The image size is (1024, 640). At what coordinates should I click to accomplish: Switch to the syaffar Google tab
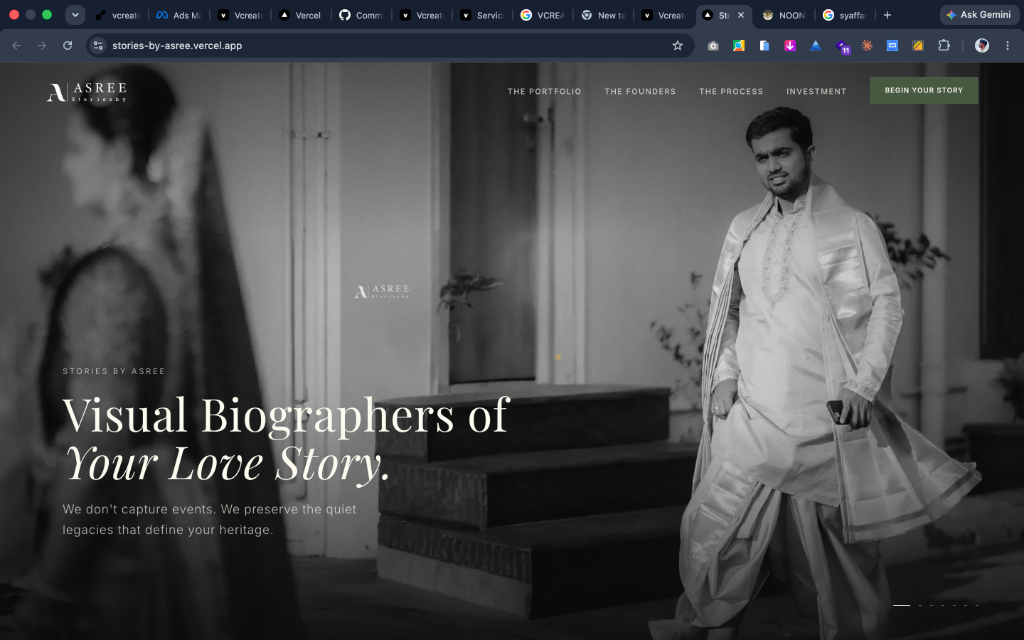click(x=844, y=15)
